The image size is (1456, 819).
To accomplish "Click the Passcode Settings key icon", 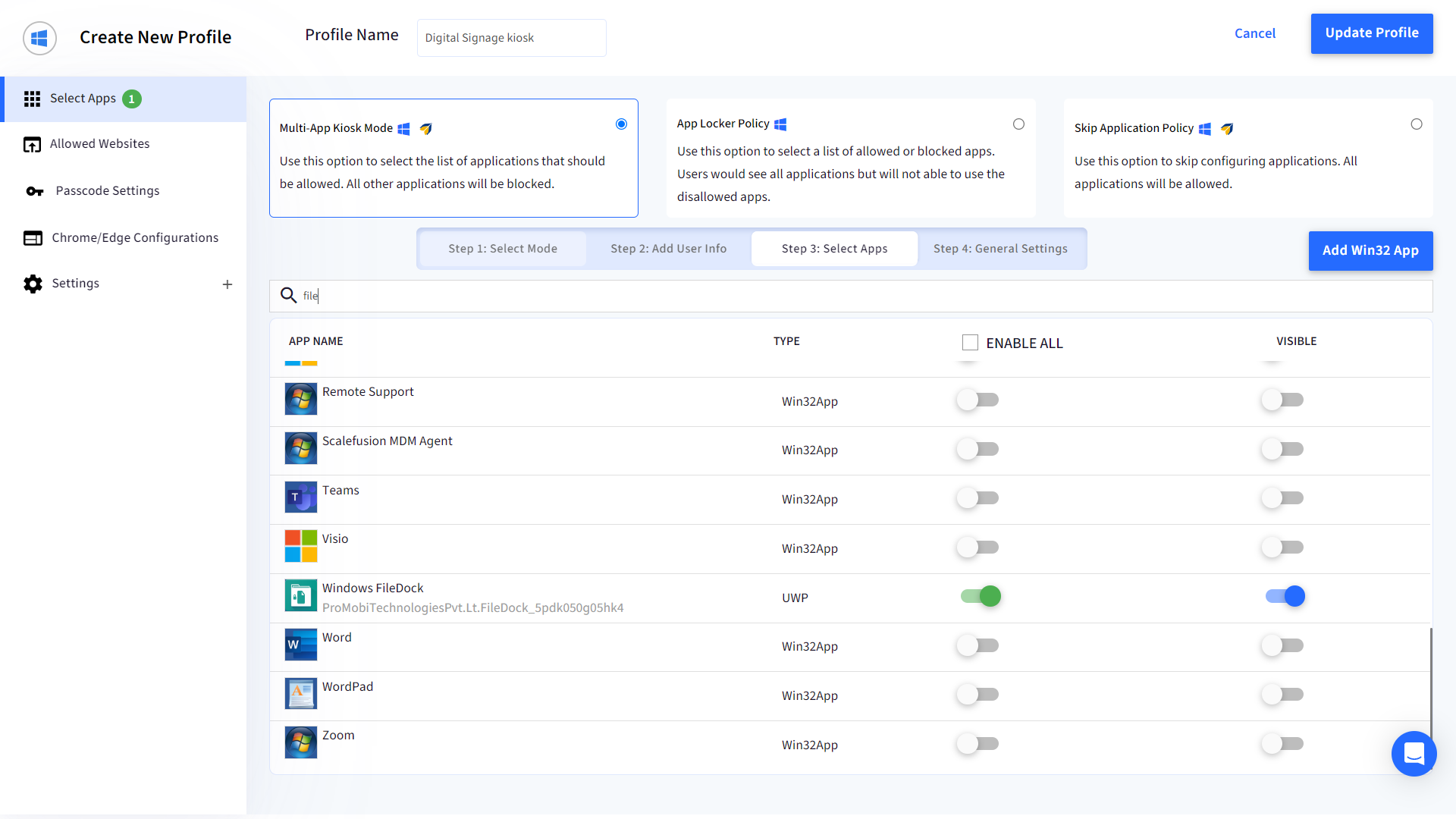I will [x=34, y=191].
